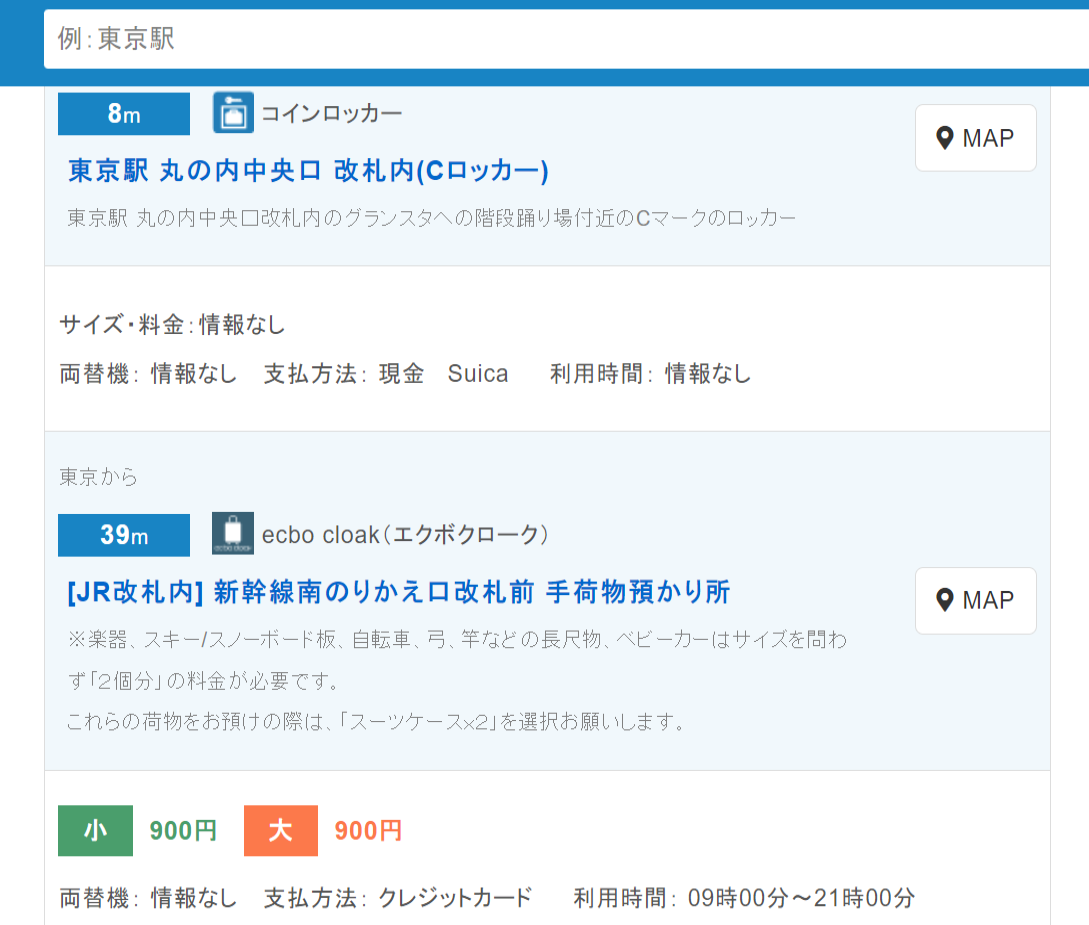This screenshot has height=925, width=1089.
Task: Open the 東京駅 丸の内中央口 改札内(Cロッカー) link
Action: coord(308,171)
